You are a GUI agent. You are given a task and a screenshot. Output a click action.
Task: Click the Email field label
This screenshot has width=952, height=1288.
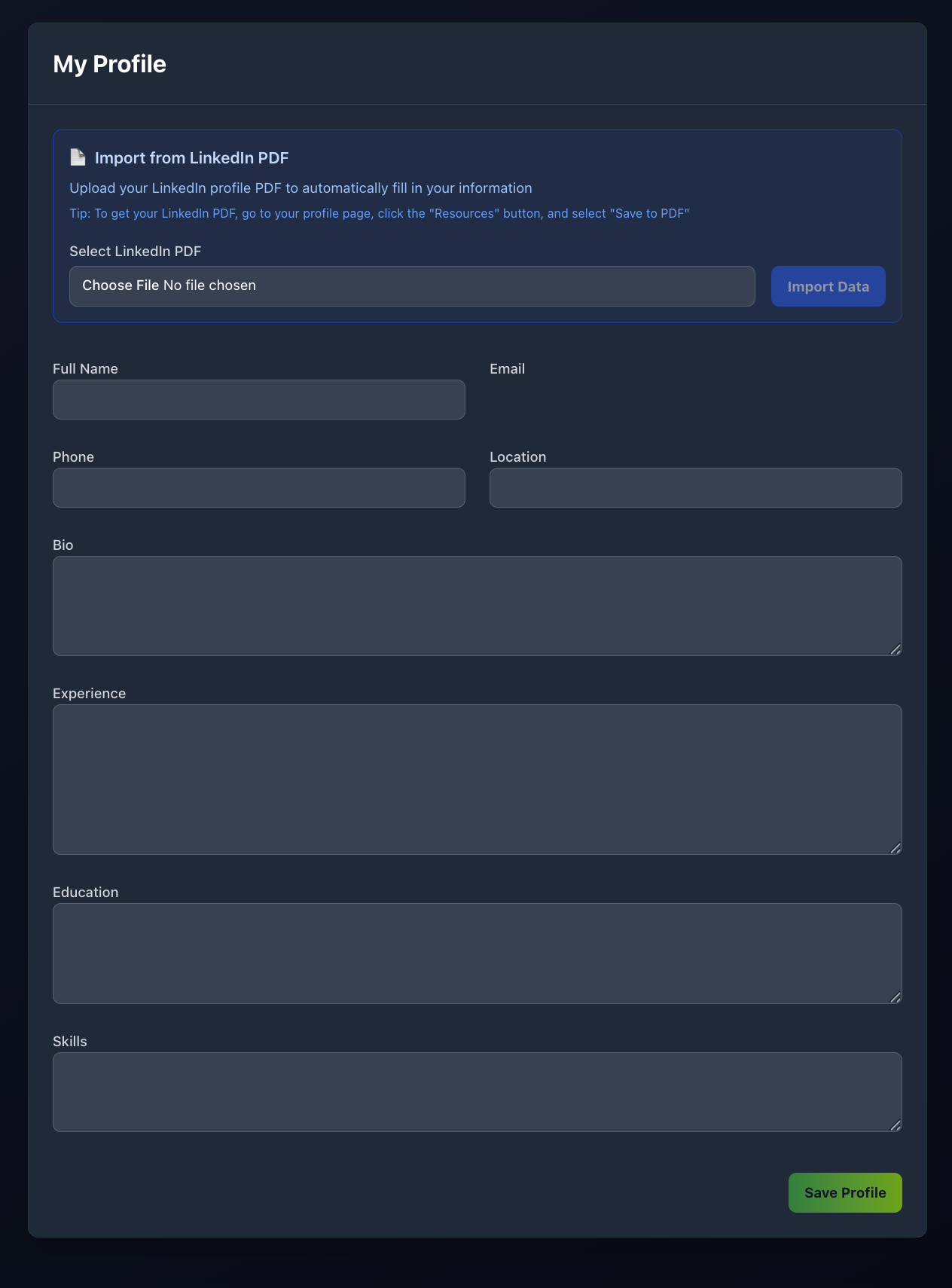click(x=507, y=369)
